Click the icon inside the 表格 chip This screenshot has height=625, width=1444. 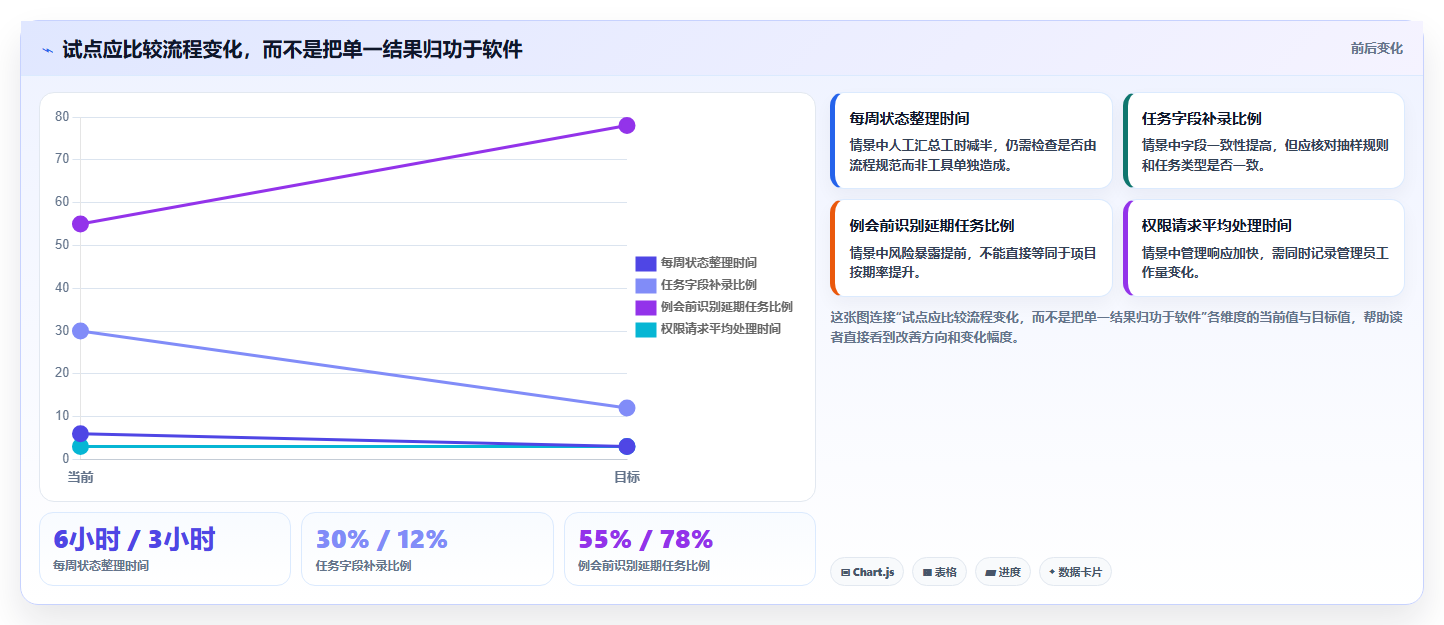927,573
